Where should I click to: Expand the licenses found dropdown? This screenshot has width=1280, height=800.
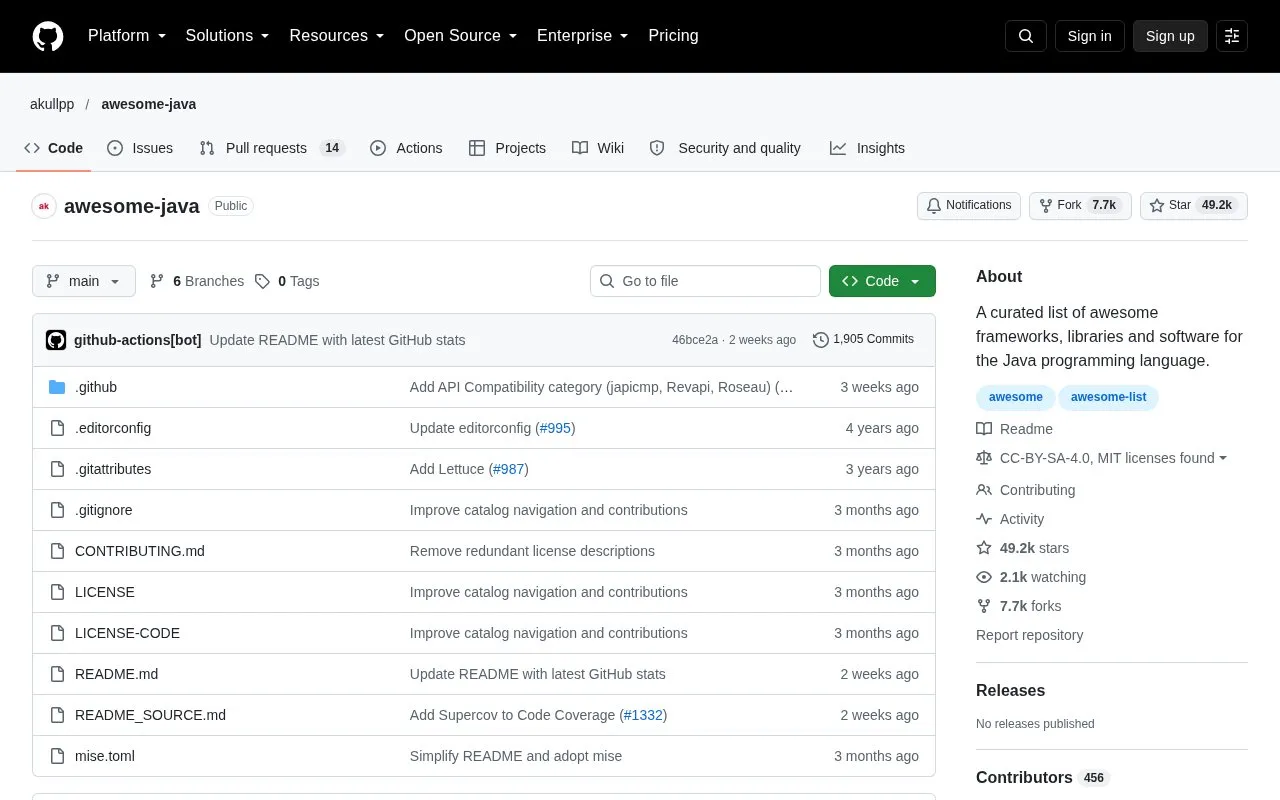pyautogui.click(x=1102, y=458)
